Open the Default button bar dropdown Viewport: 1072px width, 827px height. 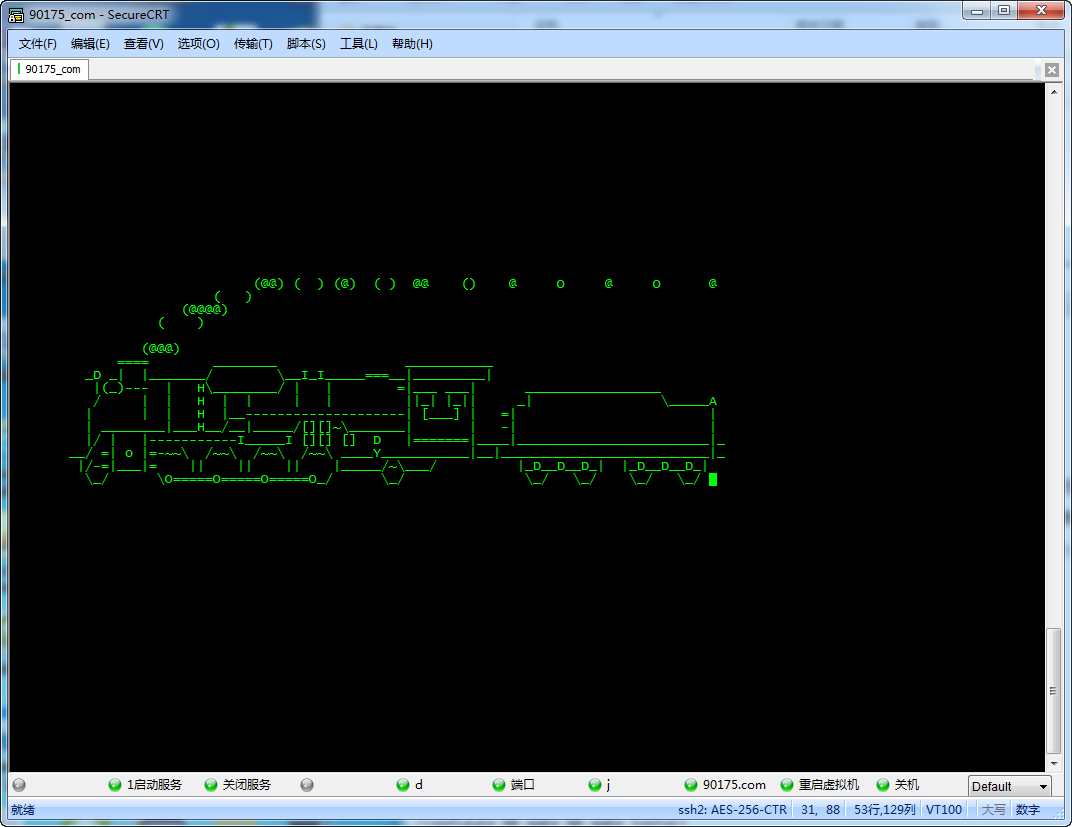pos(1009,786)
